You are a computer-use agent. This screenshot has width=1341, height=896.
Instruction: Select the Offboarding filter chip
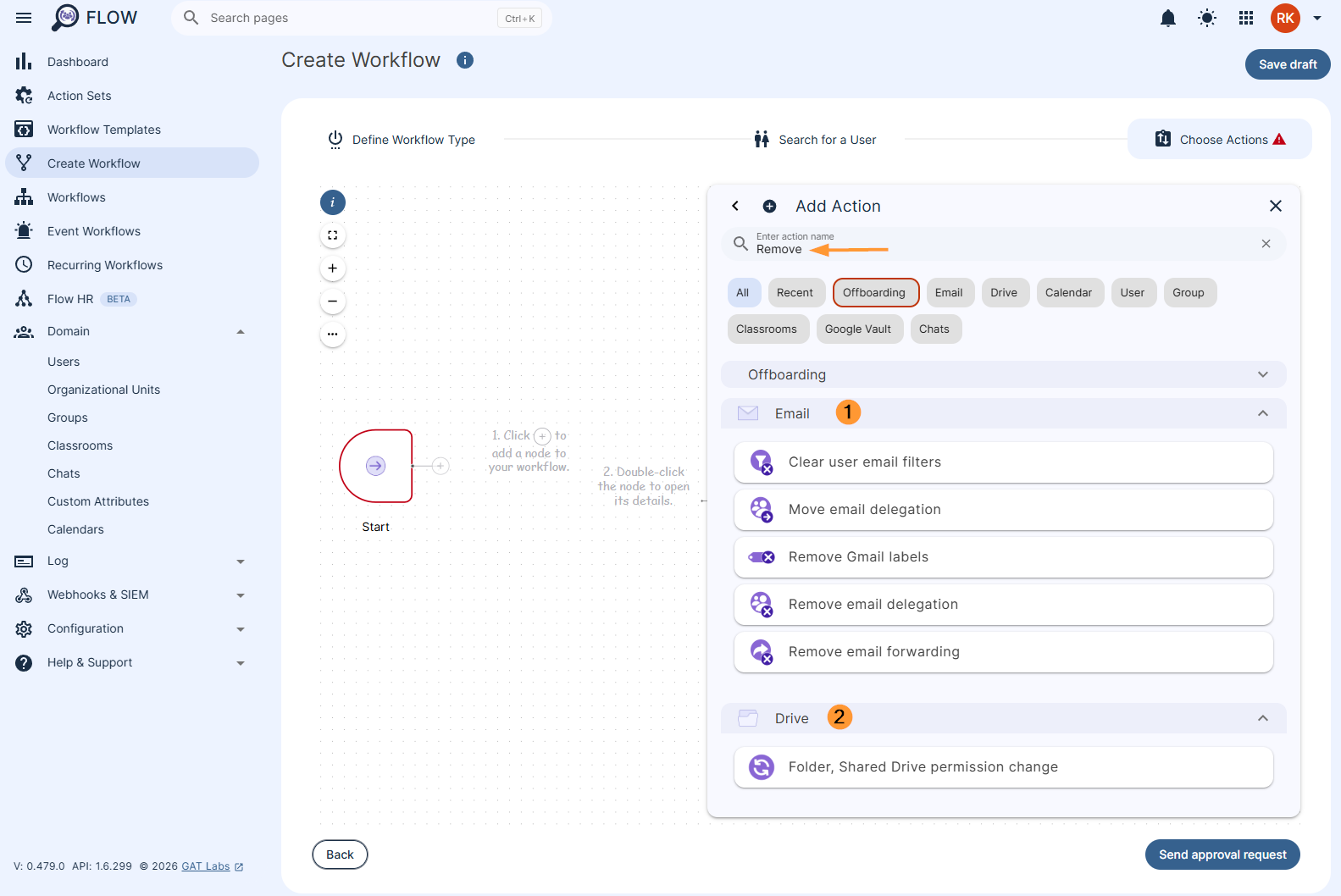point(874,293)
